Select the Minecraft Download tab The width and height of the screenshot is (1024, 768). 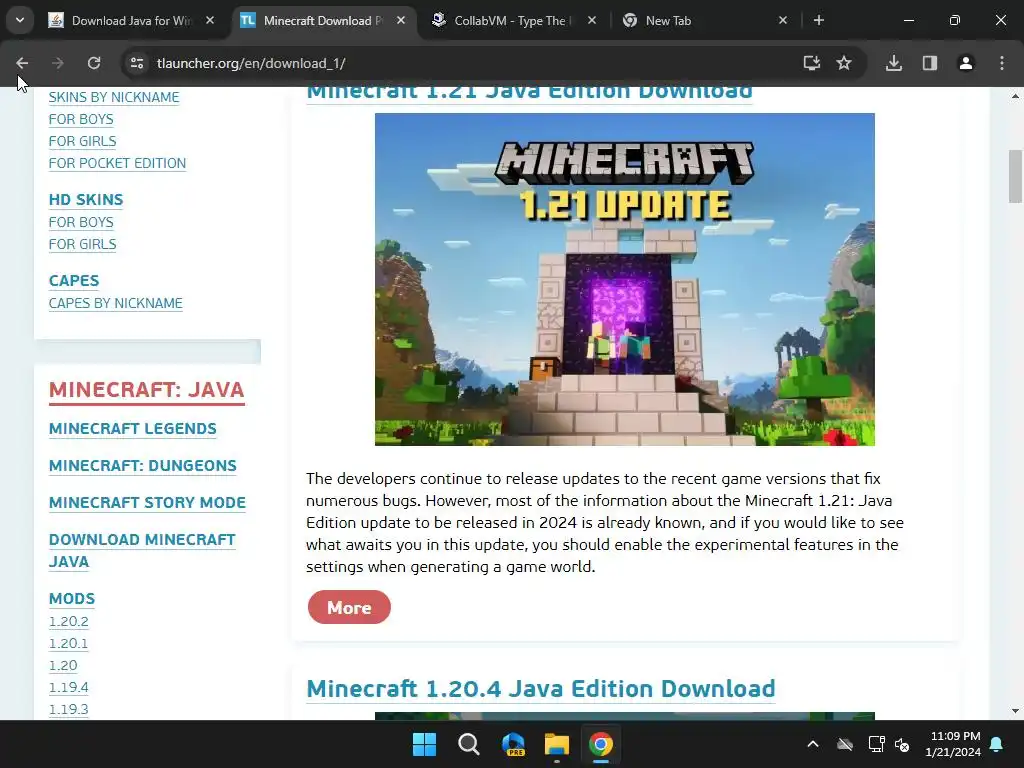323,21
